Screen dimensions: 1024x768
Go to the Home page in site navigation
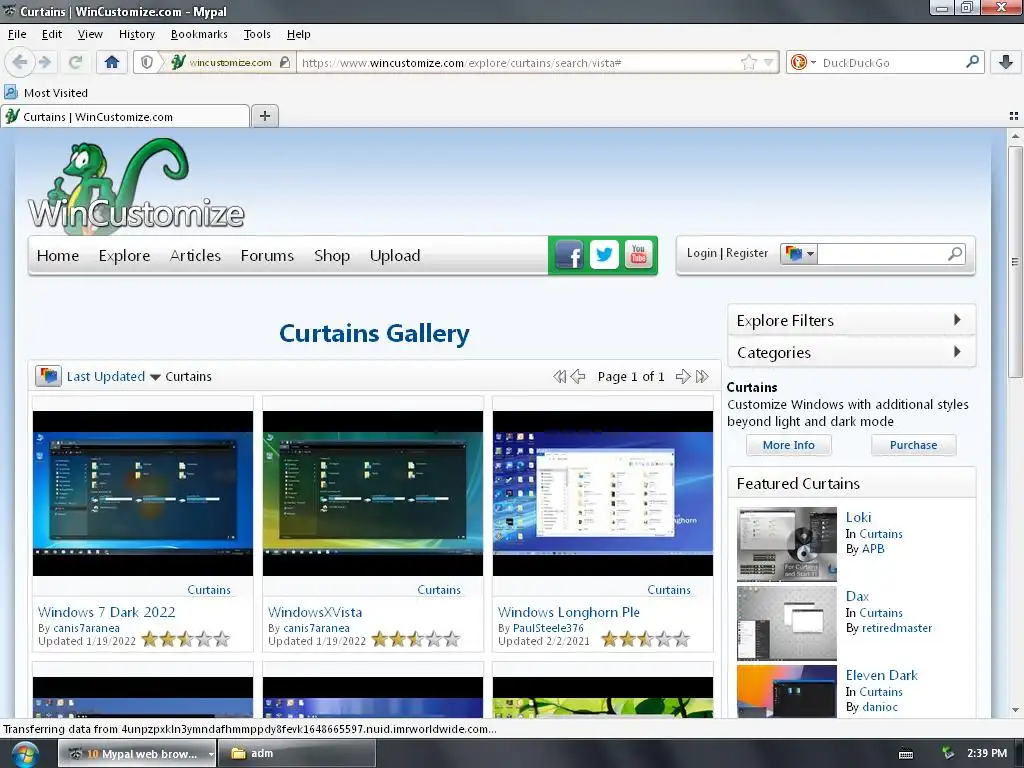(x=57, y=255)
